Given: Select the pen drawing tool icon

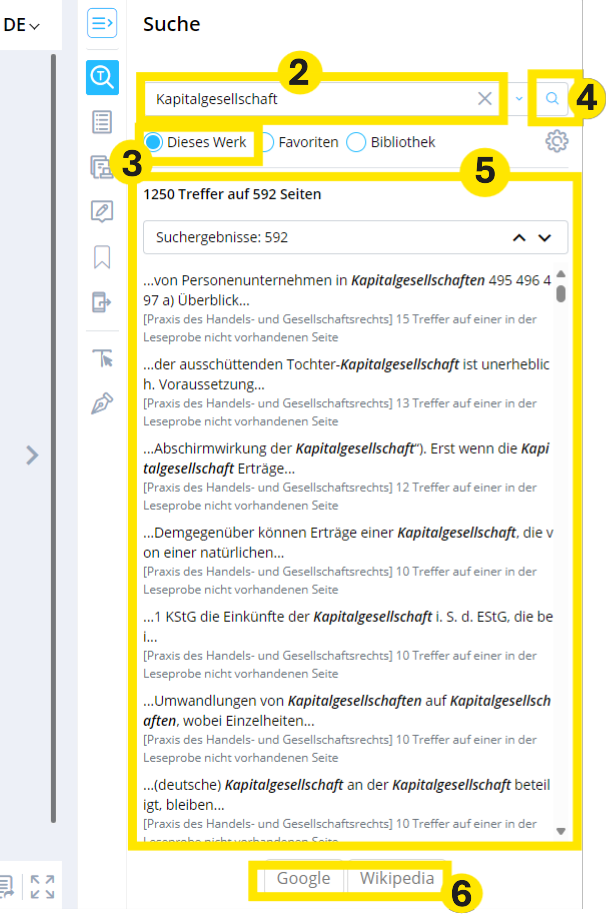Looking at the screenshot, I should click(x=102, y=403).
